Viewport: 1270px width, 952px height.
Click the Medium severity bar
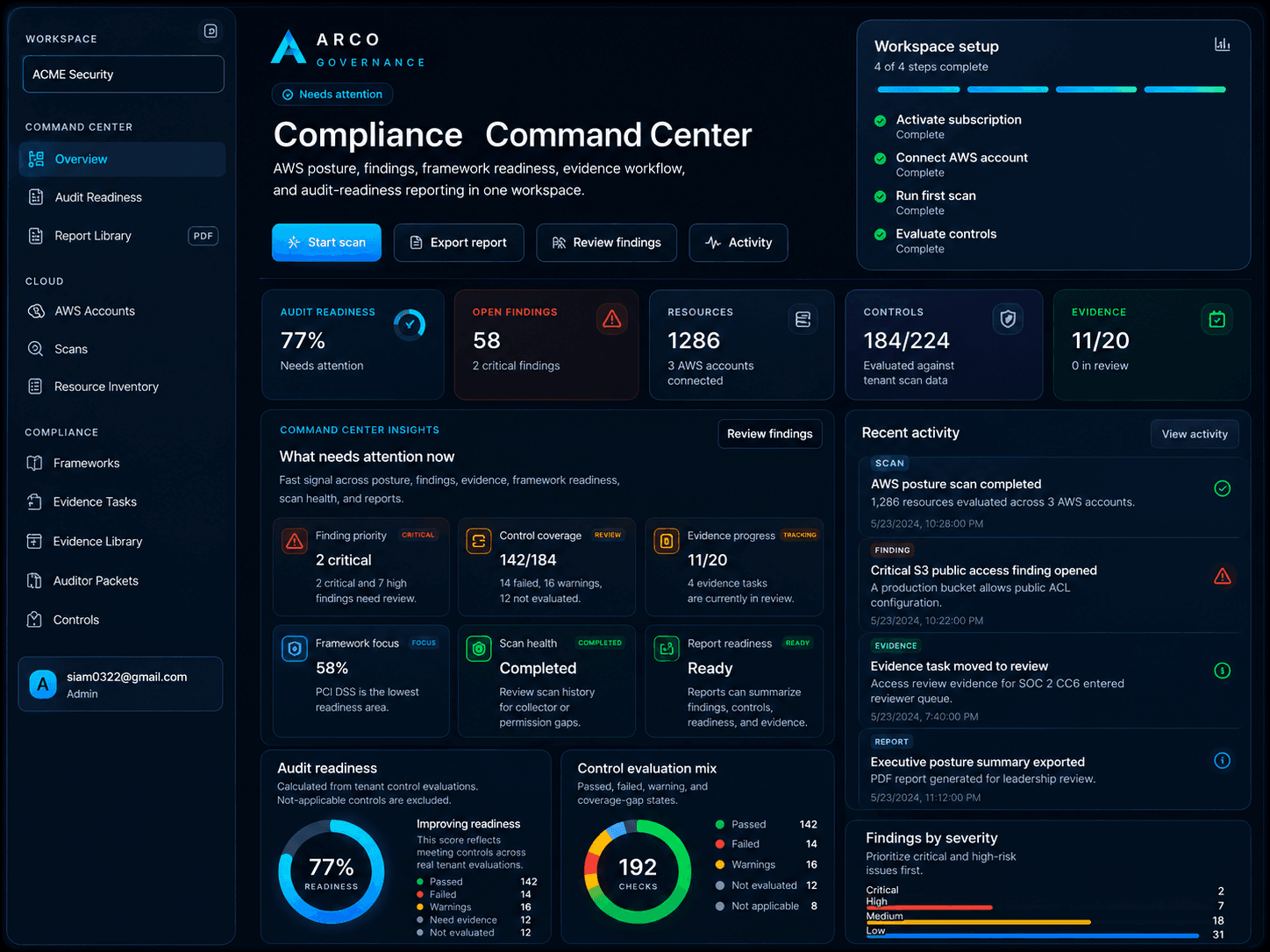tap(979, 922)
